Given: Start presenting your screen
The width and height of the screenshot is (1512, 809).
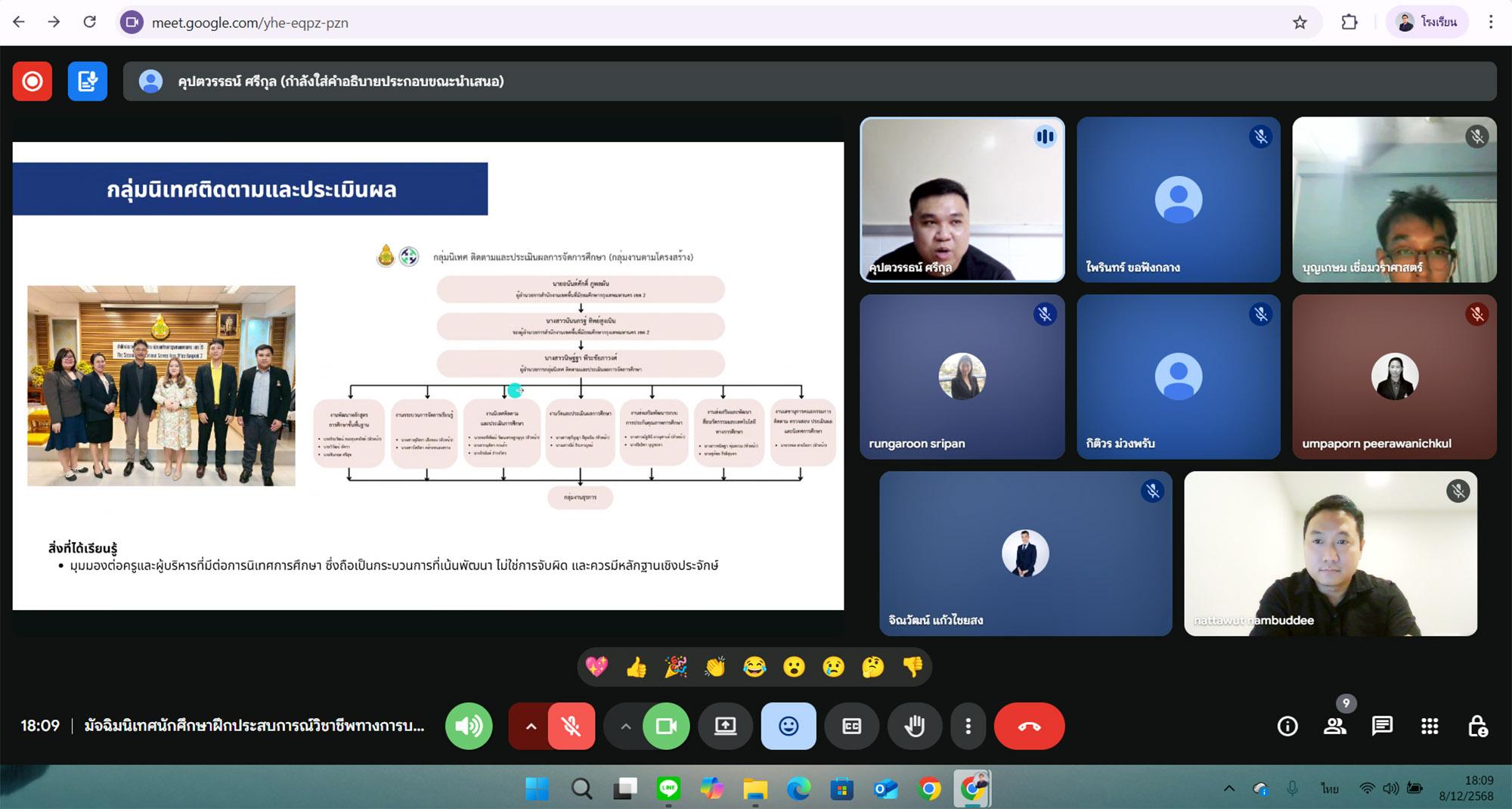Looking at the screenshot, I should click(x=725, y=726).
